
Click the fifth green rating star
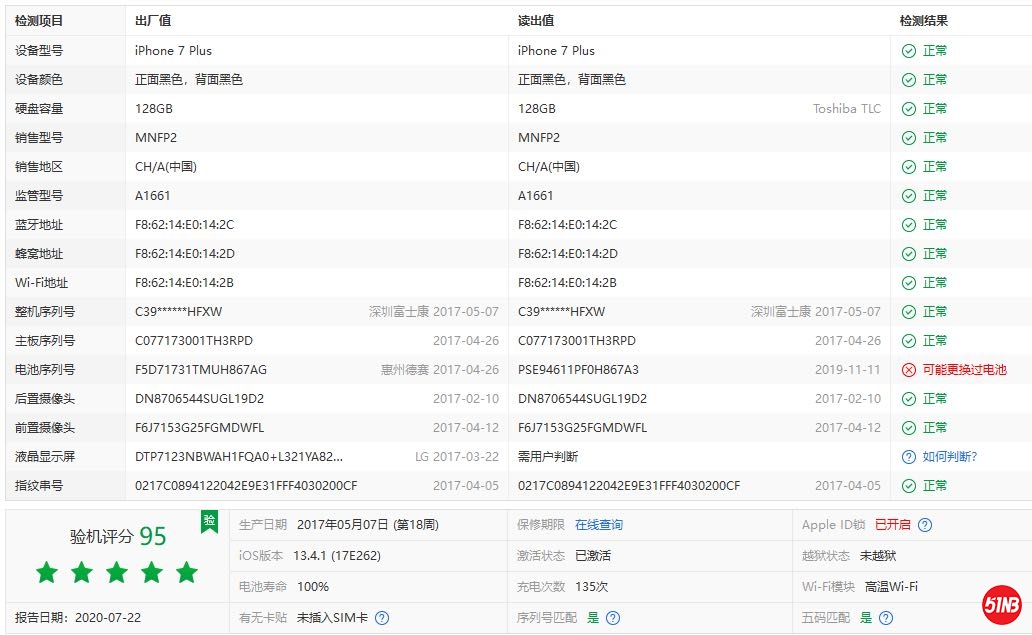click(x=187, y=572)
